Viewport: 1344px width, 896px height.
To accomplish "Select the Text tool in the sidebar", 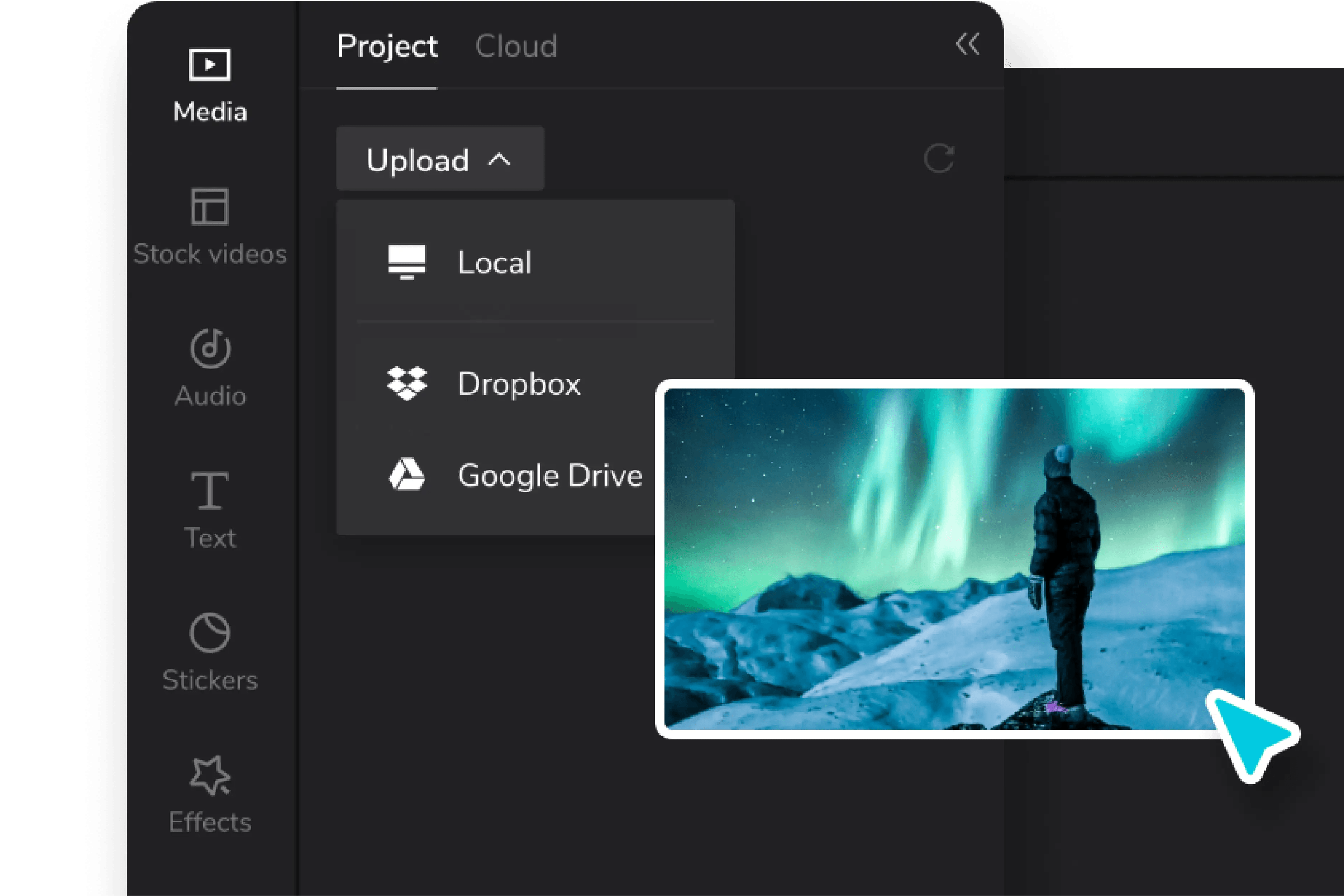I will click(x=210, y=510).
